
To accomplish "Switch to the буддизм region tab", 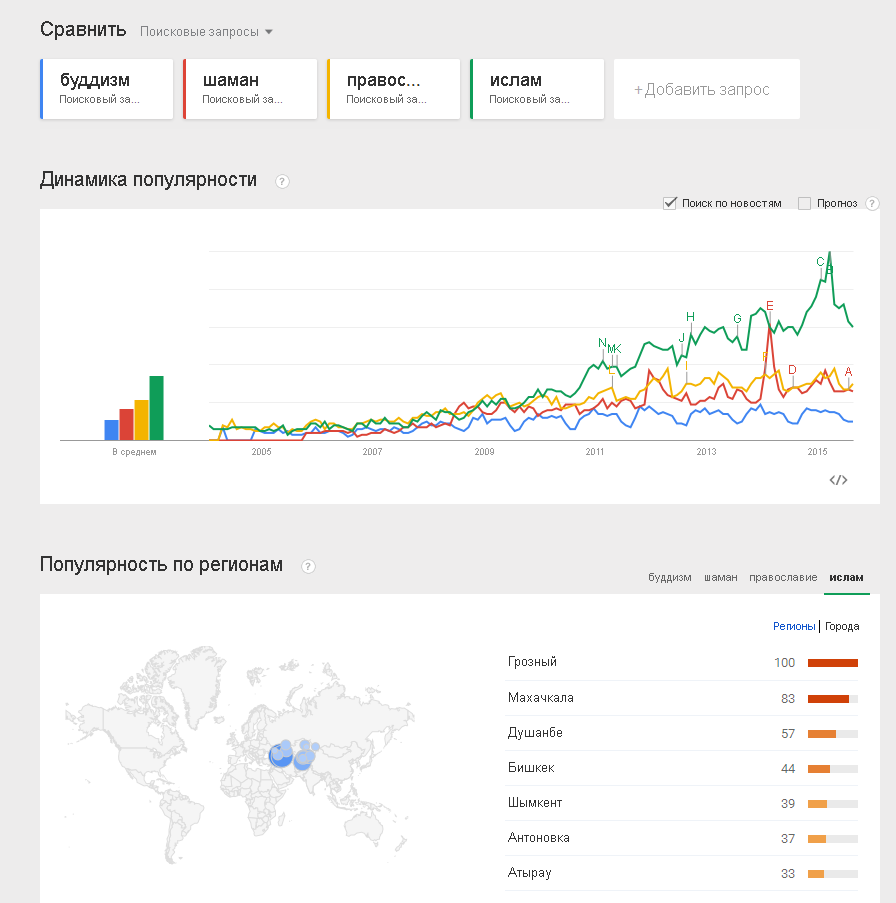I will click(669, 577).
